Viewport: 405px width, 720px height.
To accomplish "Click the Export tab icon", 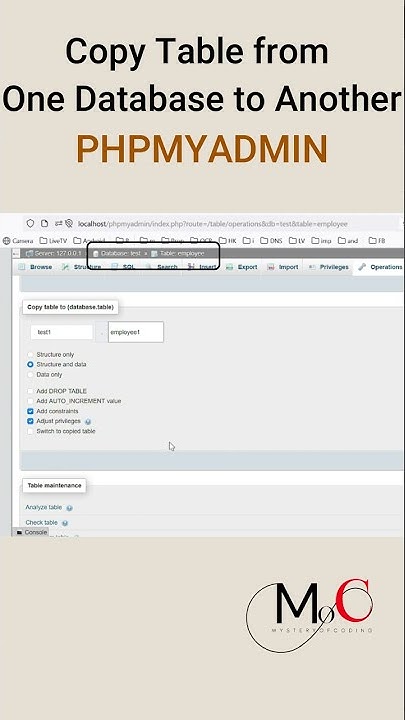I will tap(230, 267).
